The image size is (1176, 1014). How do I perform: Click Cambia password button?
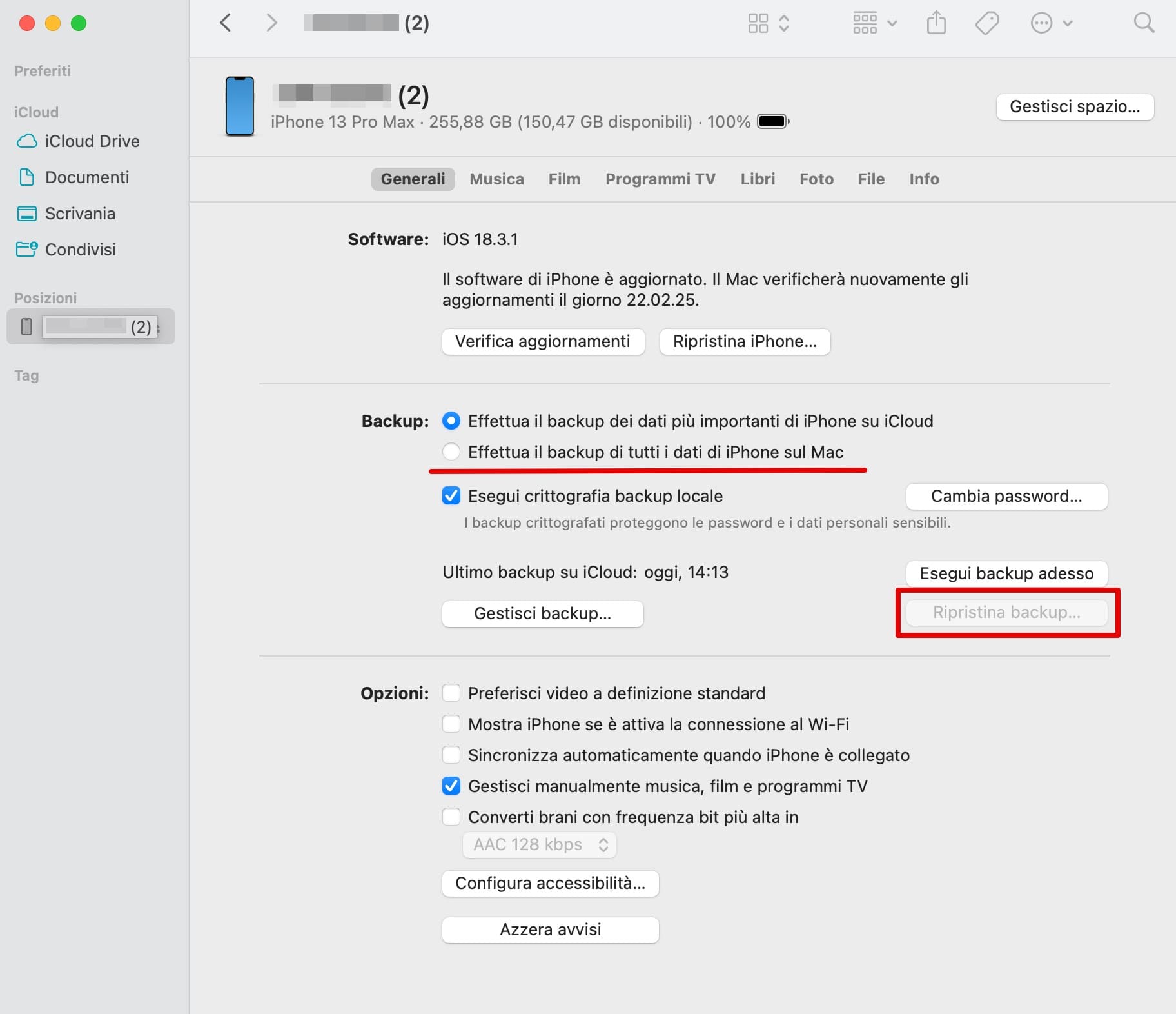1006,496
